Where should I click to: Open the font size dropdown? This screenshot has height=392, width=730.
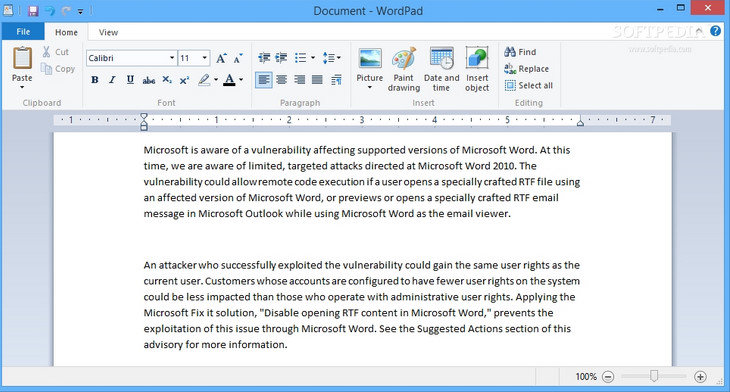click(x=204, y=58)
